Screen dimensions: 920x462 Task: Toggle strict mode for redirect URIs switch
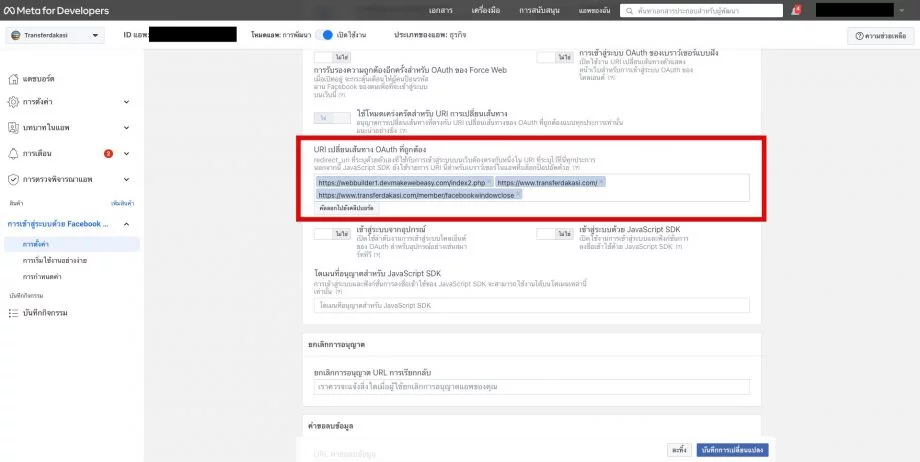point(332,118)
